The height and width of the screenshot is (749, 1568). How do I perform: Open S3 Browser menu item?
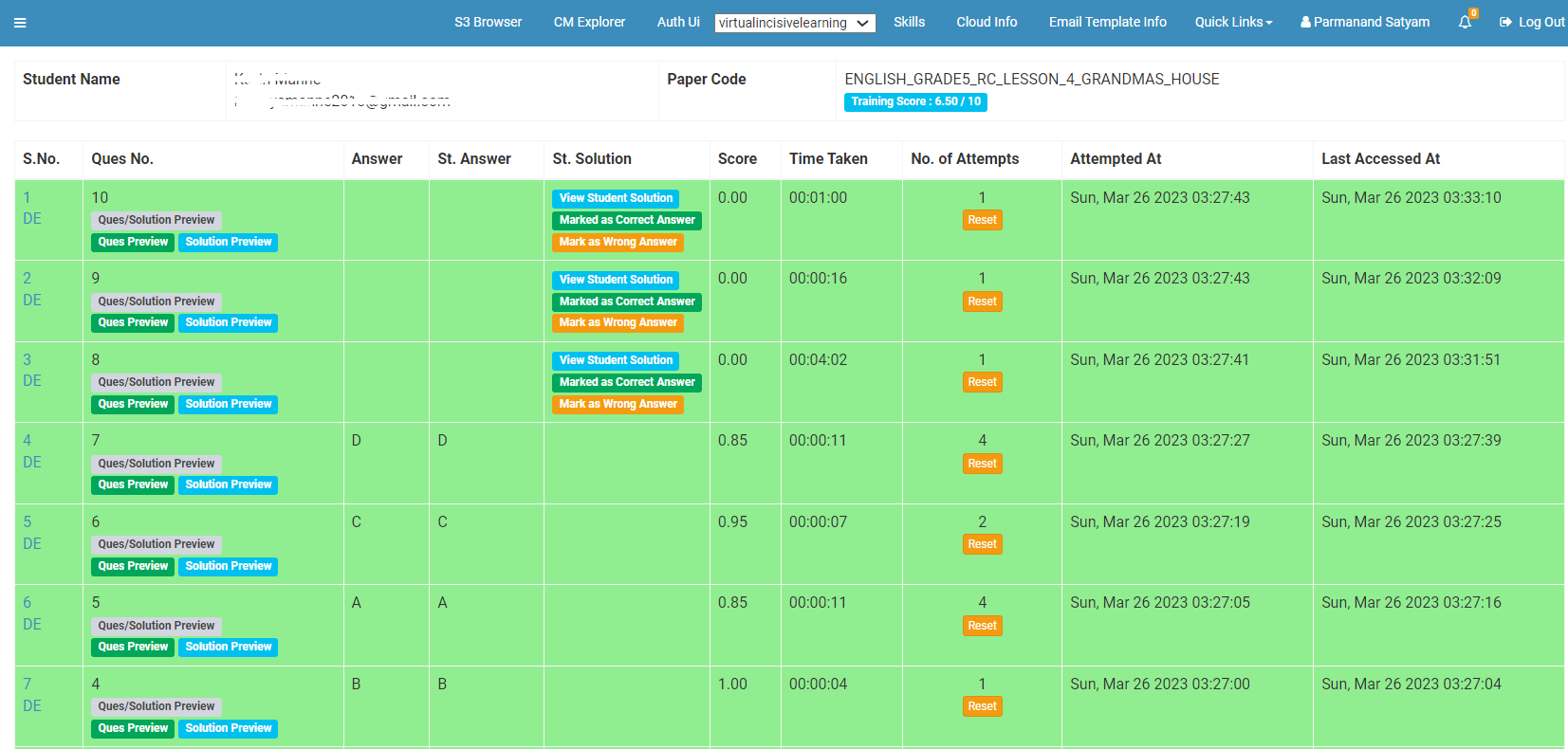point(488,22)
